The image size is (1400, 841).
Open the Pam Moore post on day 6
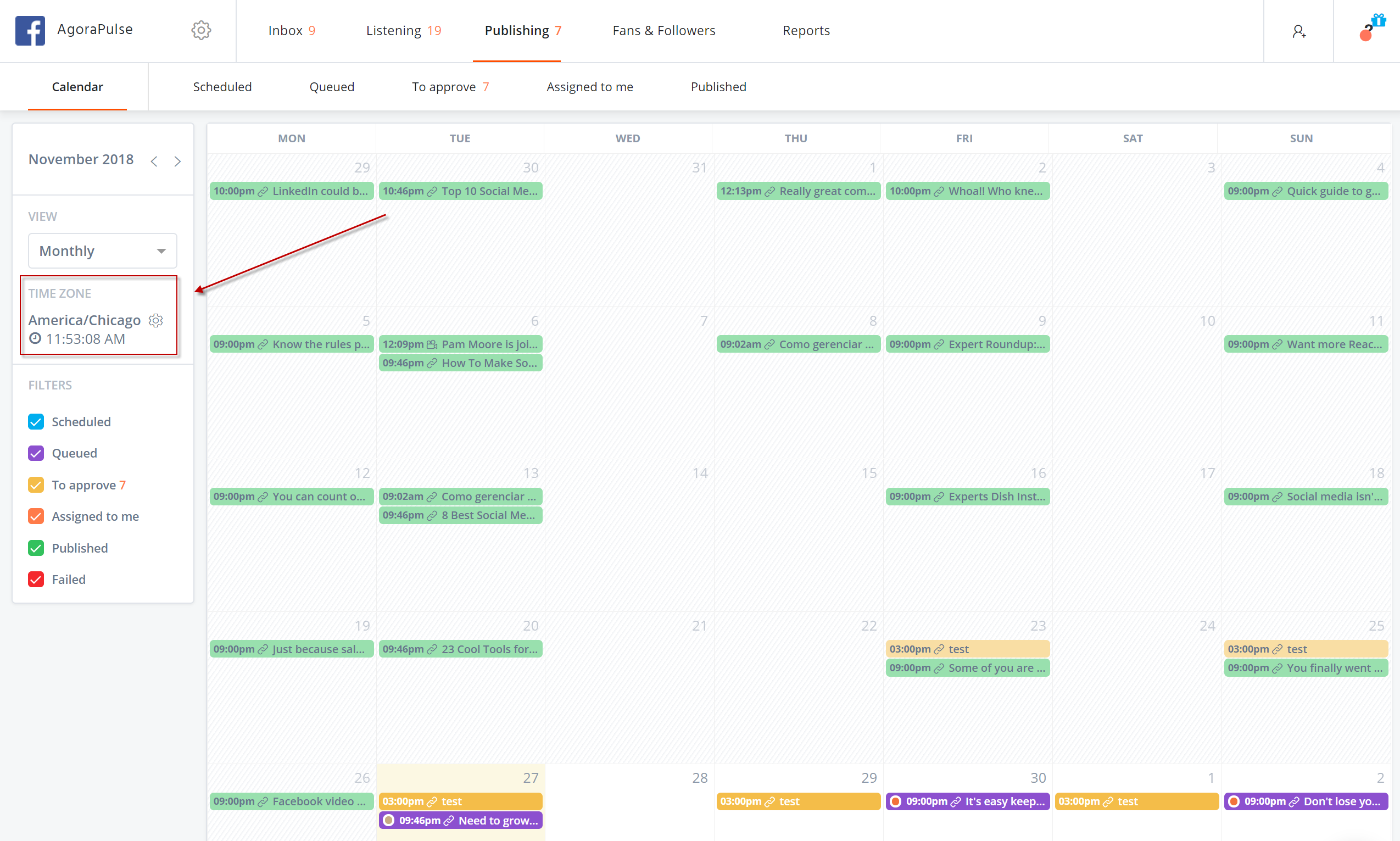[461, 344]
